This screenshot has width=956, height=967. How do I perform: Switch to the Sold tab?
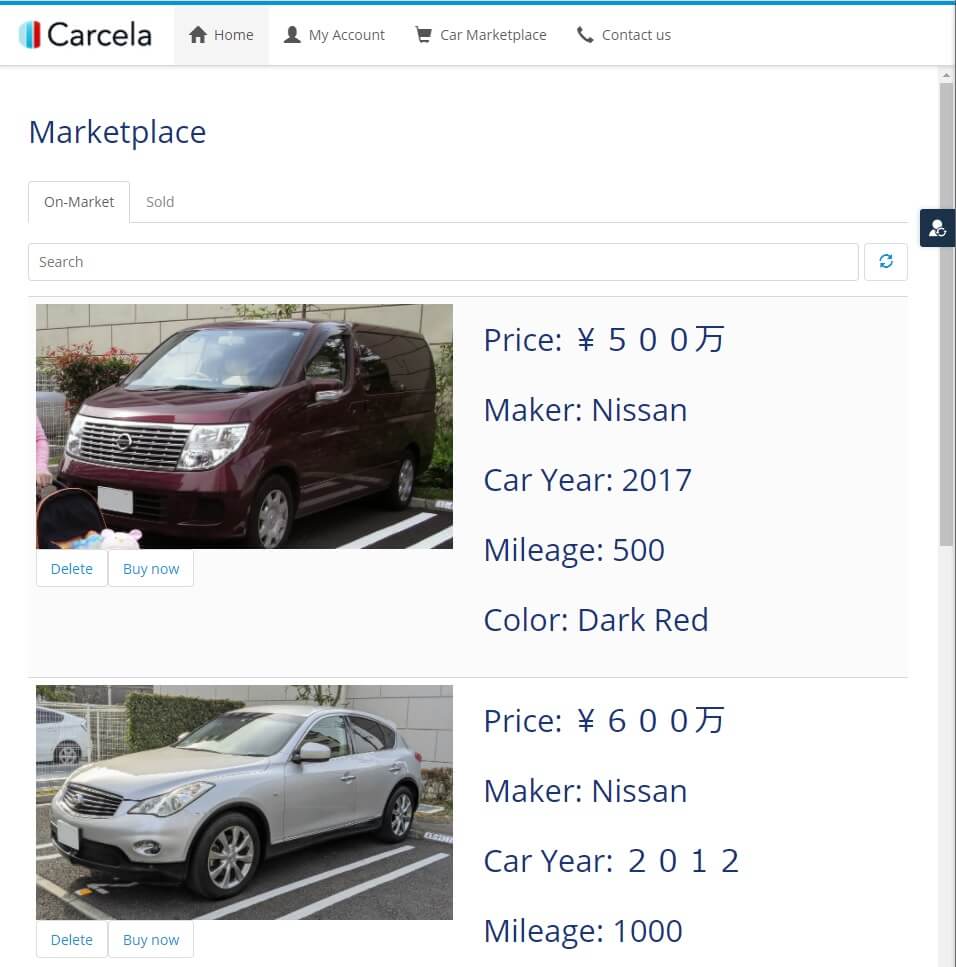coord(160,202)
